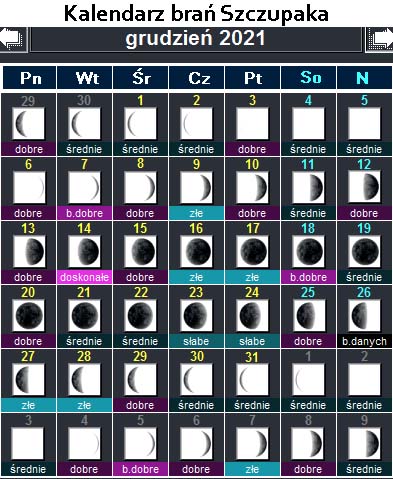Click the 'b.dobre' label on December 18
Image resolution: width=393 pixels, height=479 pixels.
point(308,277)
